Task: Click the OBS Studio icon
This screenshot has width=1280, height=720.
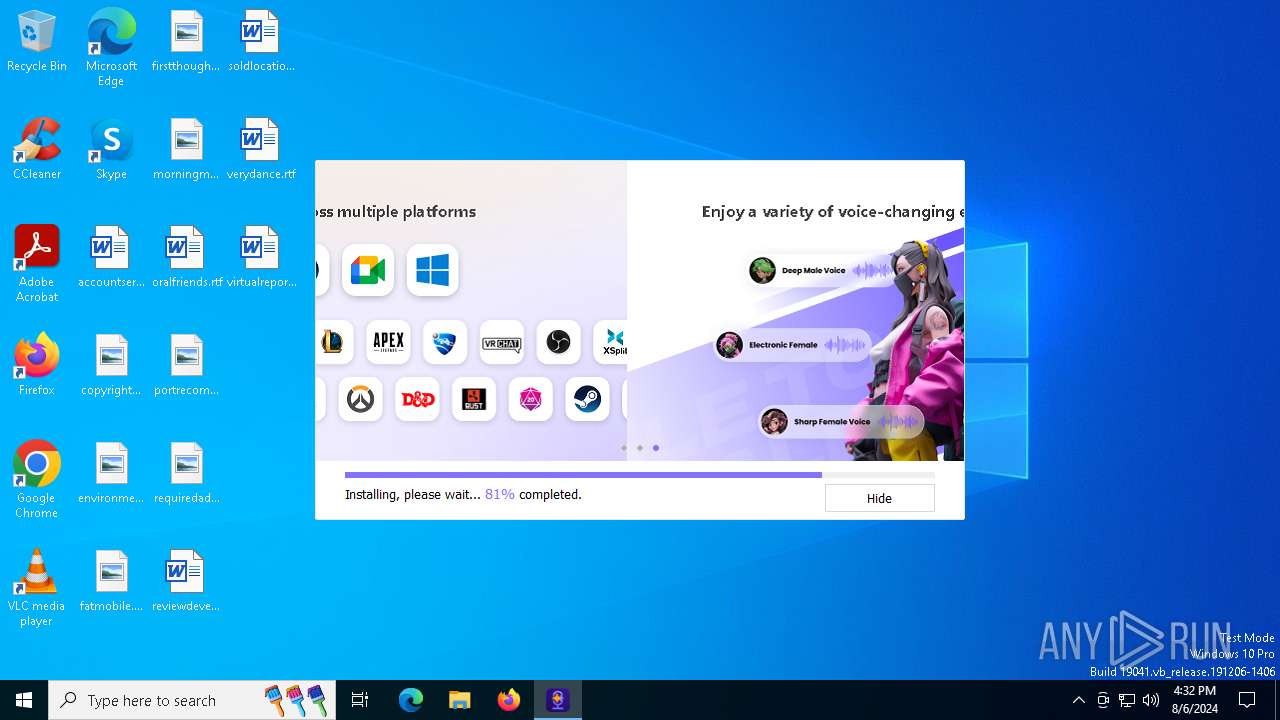Action: (x=559, y=343)
